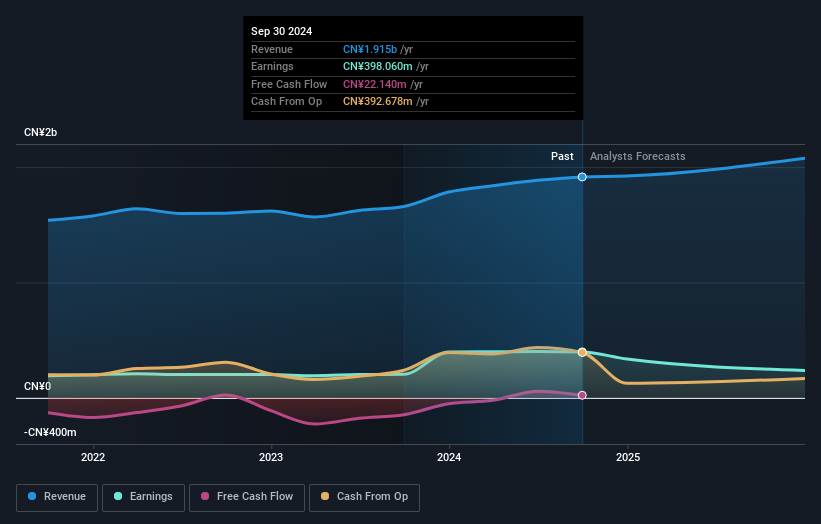Click the CN¥1.915b revenue value
The image size is (821, 524).
(370, 49)
